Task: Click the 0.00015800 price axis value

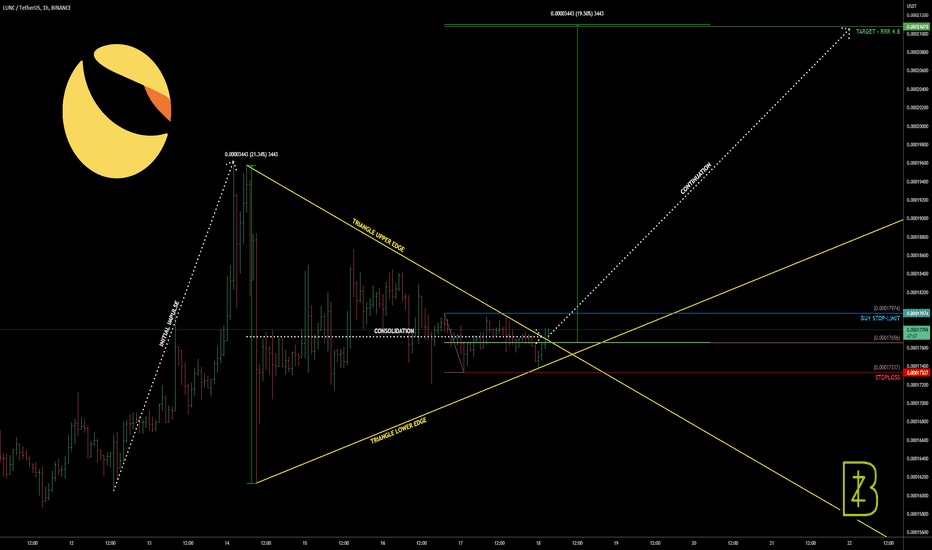Action: [x=918, y=514]
